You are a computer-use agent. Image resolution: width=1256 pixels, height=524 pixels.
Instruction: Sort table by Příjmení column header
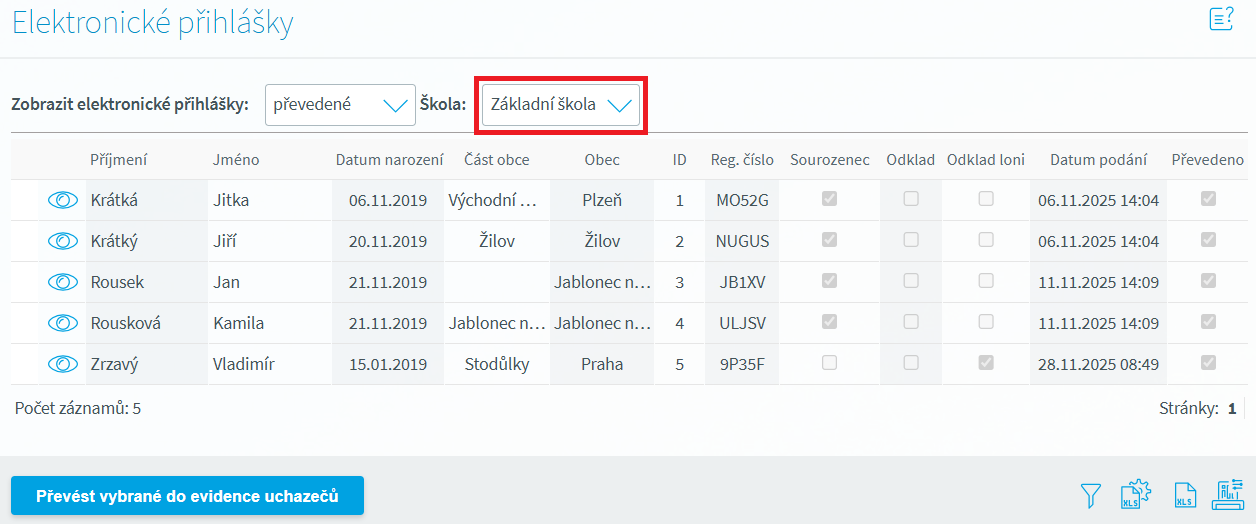coord(119,160)
